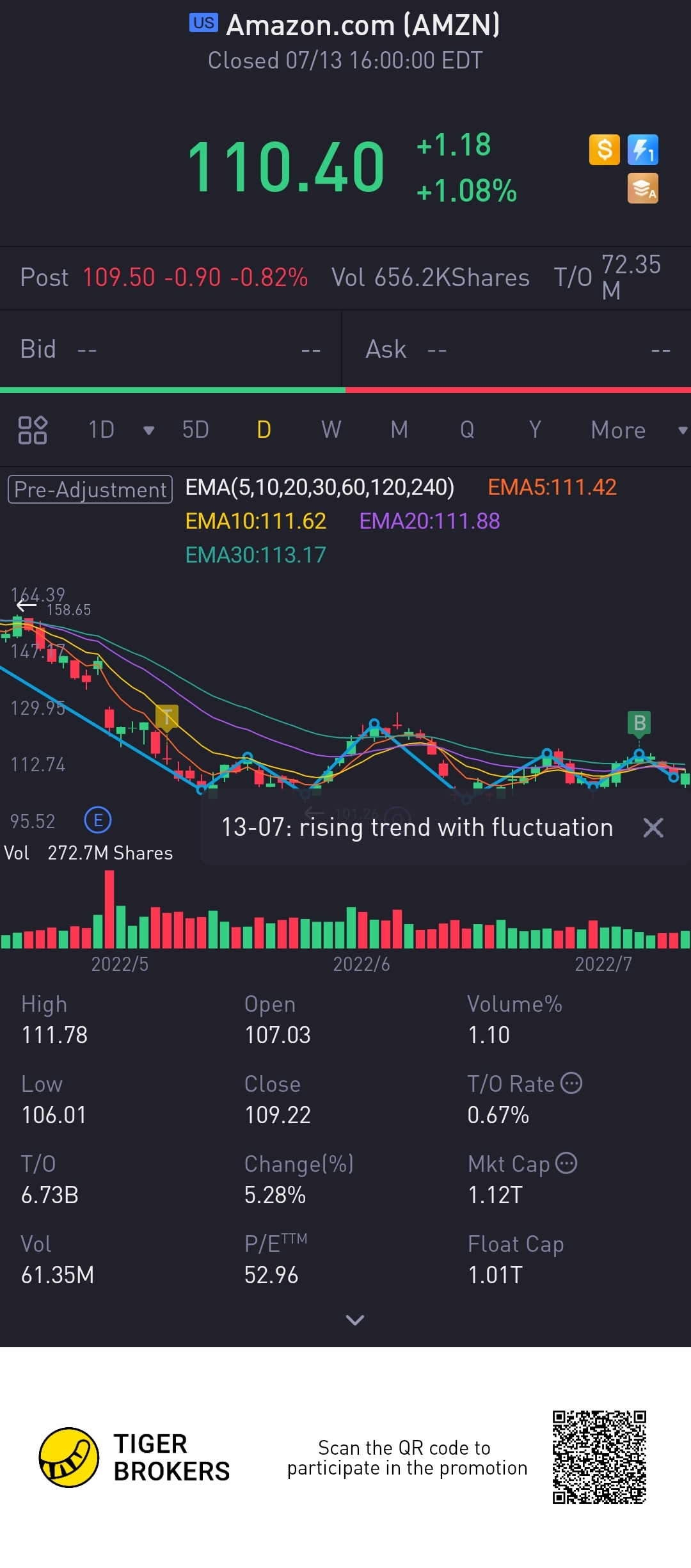This screenshot has width=691, height=1568.
Task: Toggle the Pre-Adjustment button
Action: [90, 490]
